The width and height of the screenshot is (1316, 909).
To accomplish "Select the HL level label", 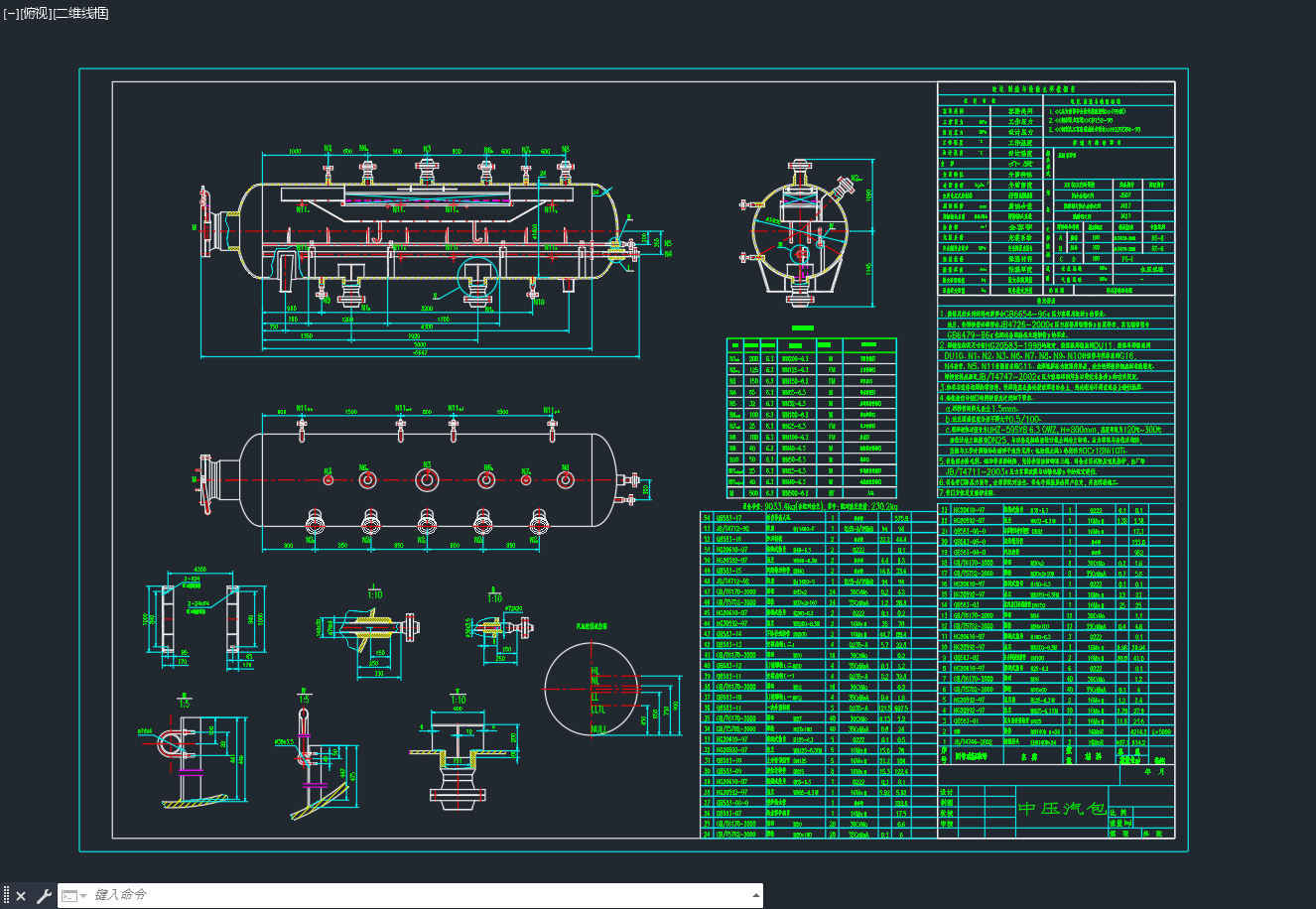I will point(595,671).
